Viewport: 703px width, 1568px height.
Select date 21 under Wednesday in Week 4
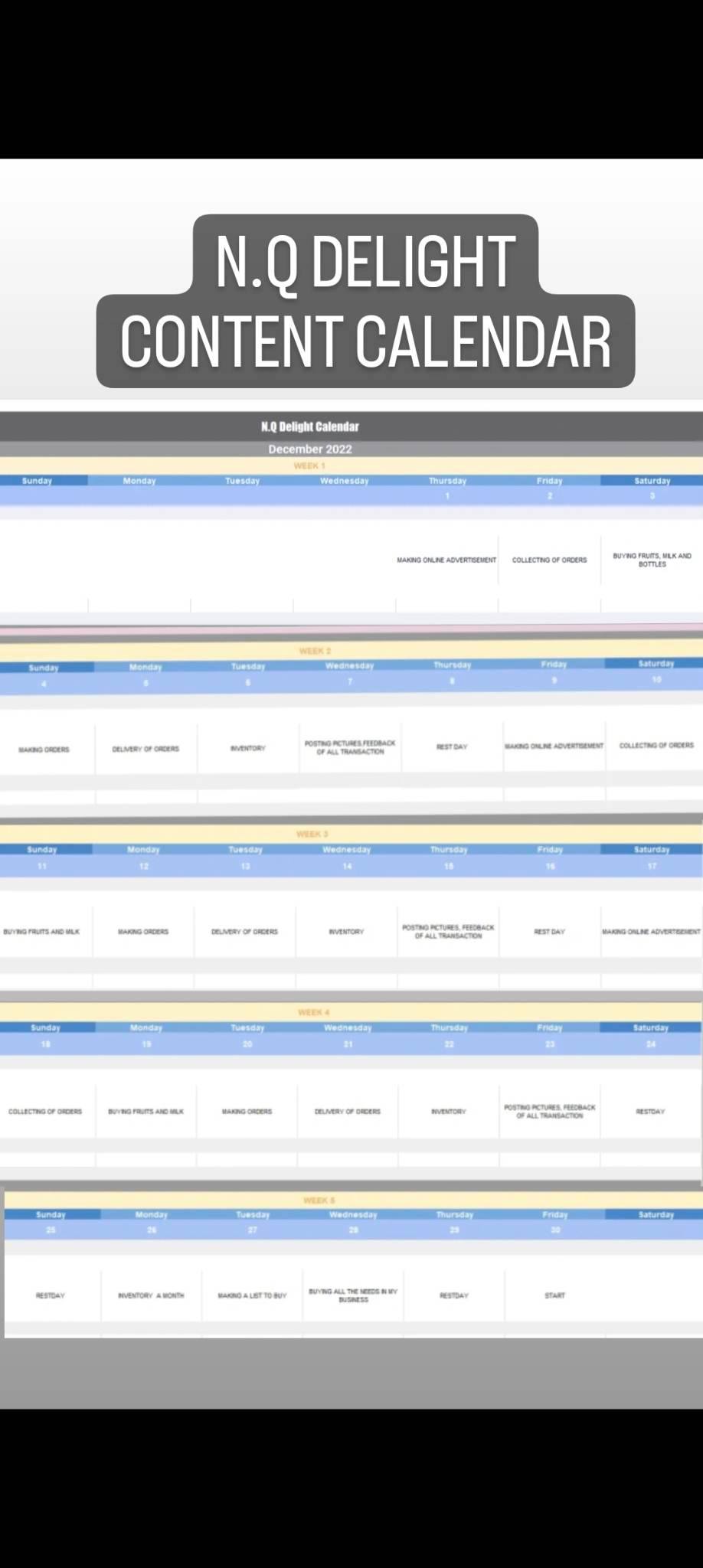(x=348, y=1045)
